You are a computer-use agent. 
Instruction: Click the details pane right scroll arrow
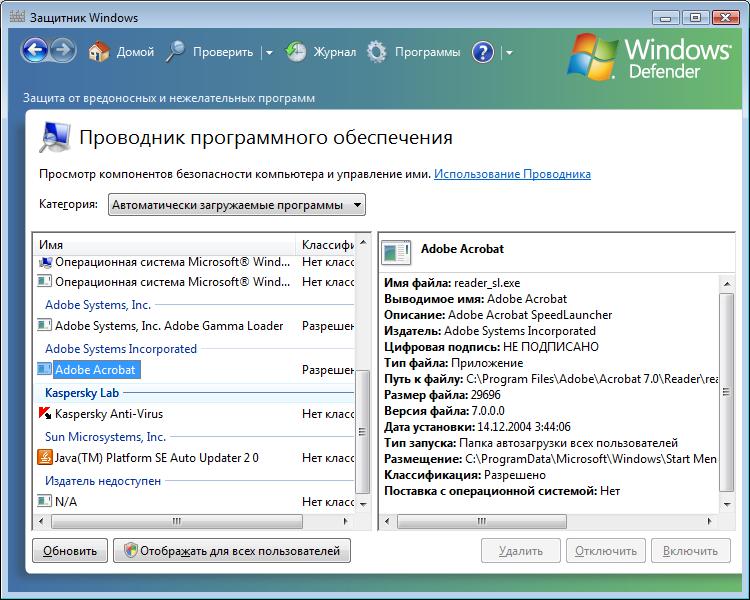pyautogui.click(x=709, y=521)
